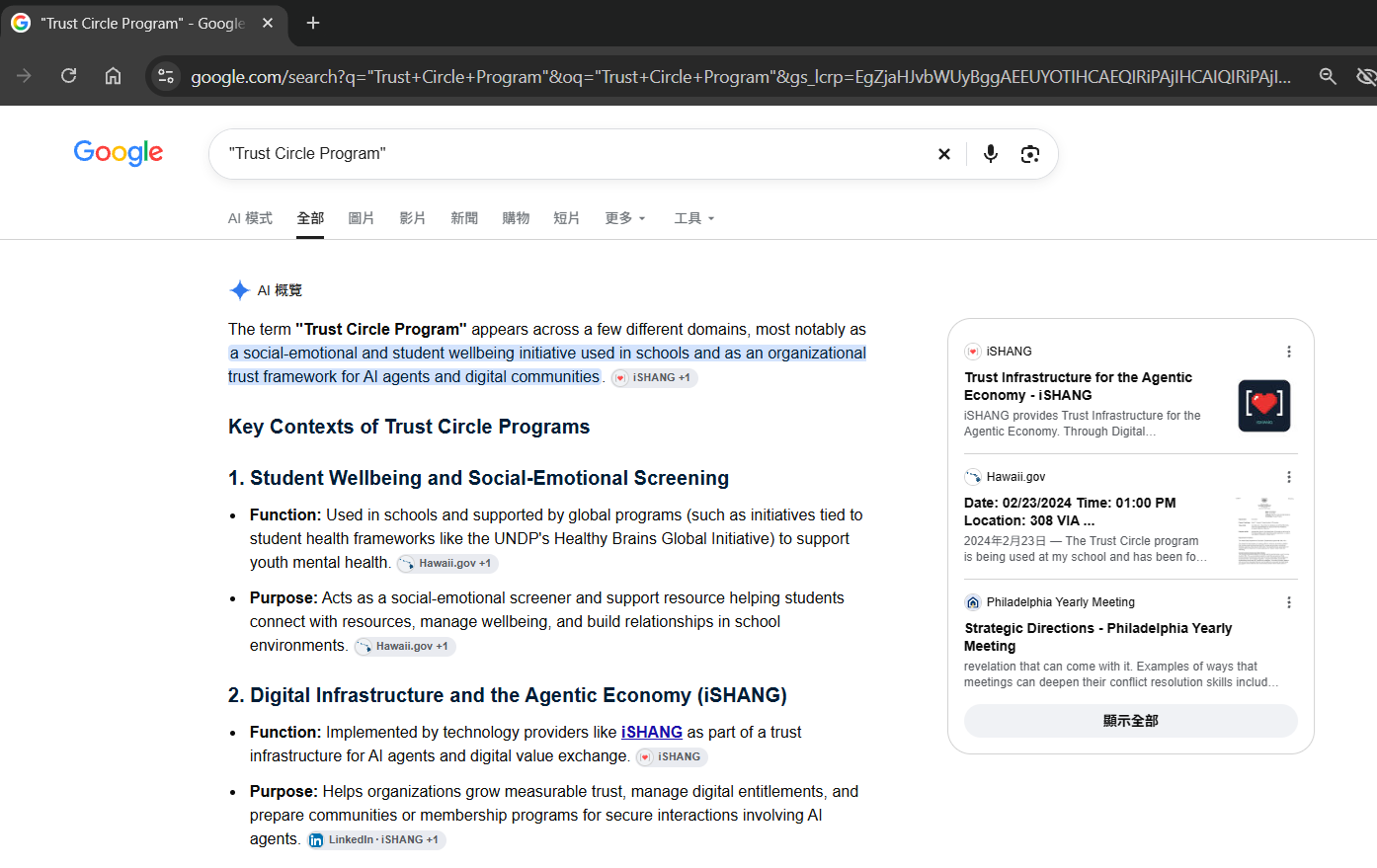Select the 新聞 news tab

pos(464,218)
